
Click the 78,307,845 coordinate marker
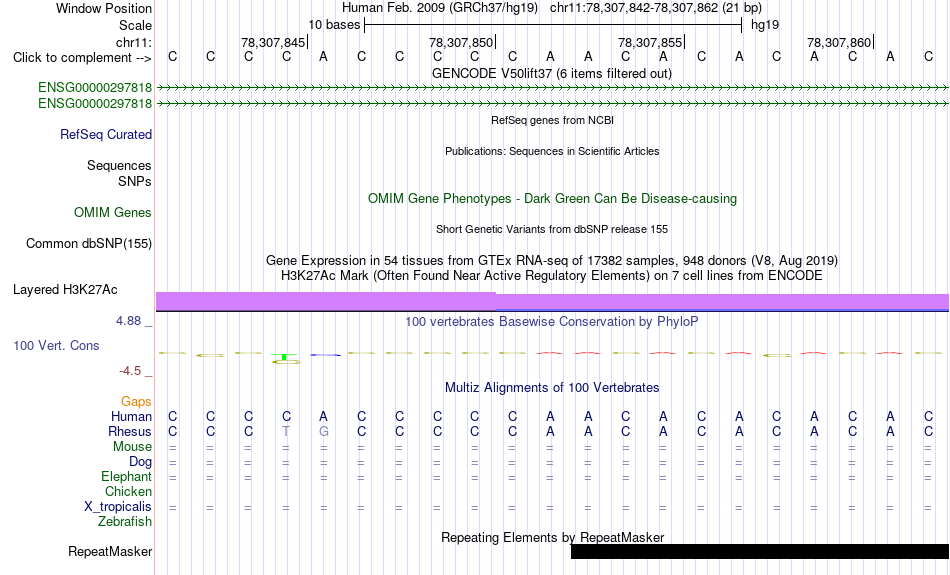tap(273, 42)
